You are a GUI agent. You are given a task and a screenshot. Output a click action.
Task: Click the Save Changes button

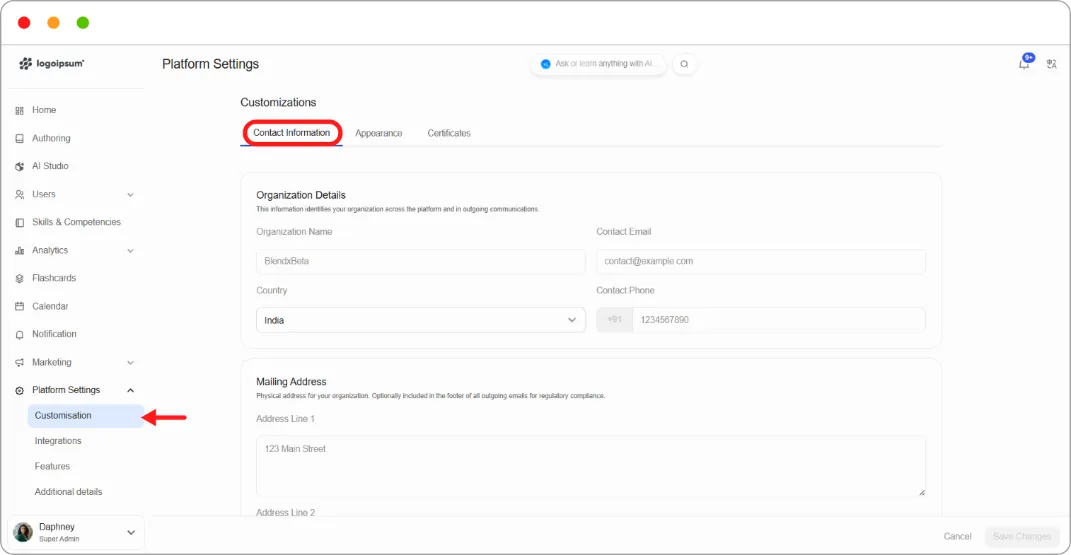pos(1022,537)
